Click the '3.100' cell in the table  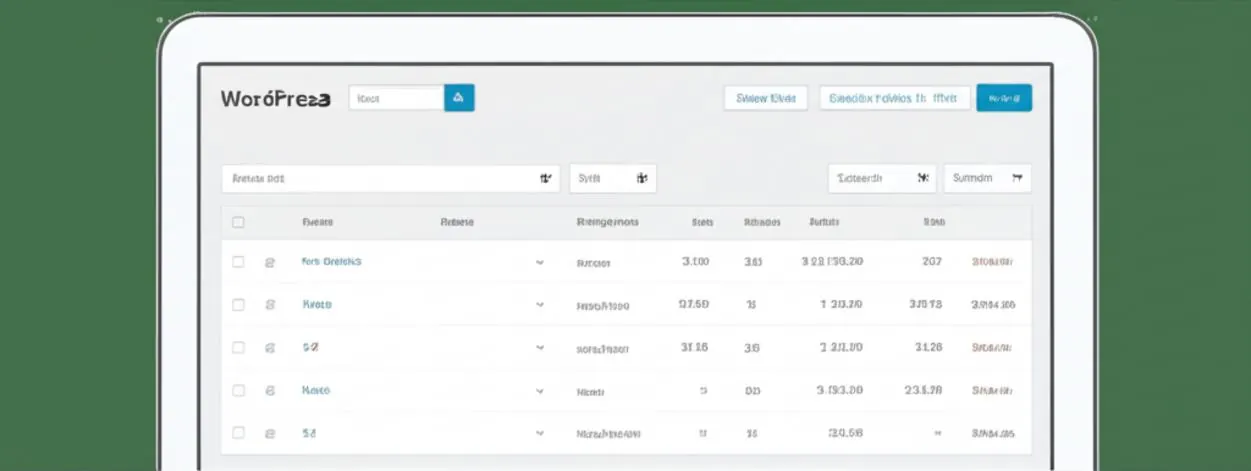click(x=695, y=262)
